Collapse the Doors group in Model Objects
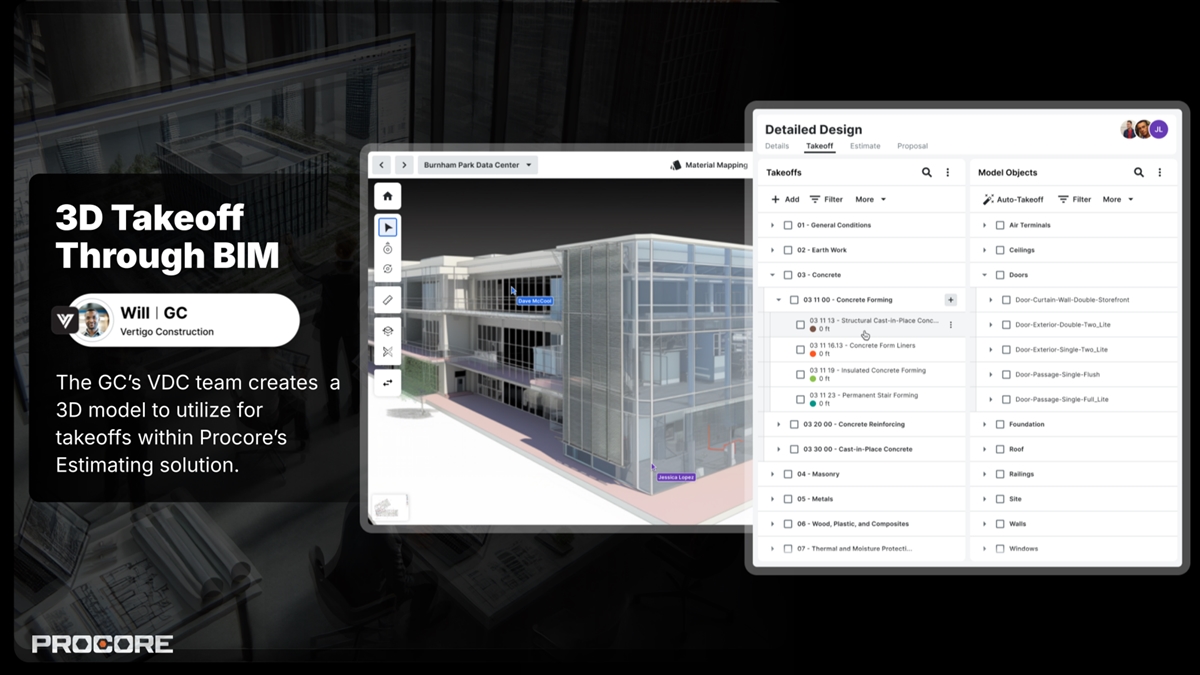The height and width of the screenshot is (675, 1200). pos(985,275)
